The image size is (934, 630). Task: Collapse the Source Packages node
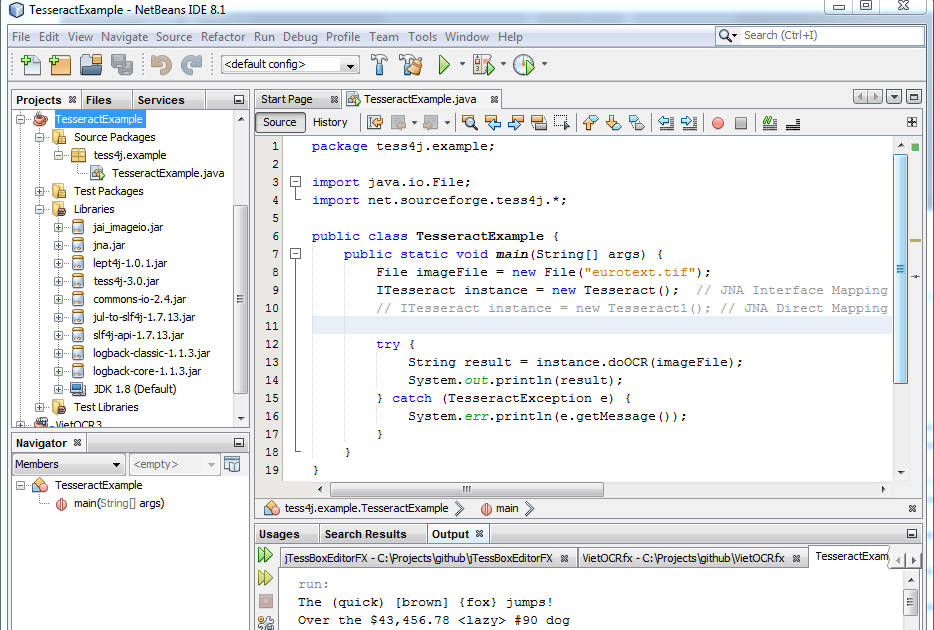[x=39, y=137]
